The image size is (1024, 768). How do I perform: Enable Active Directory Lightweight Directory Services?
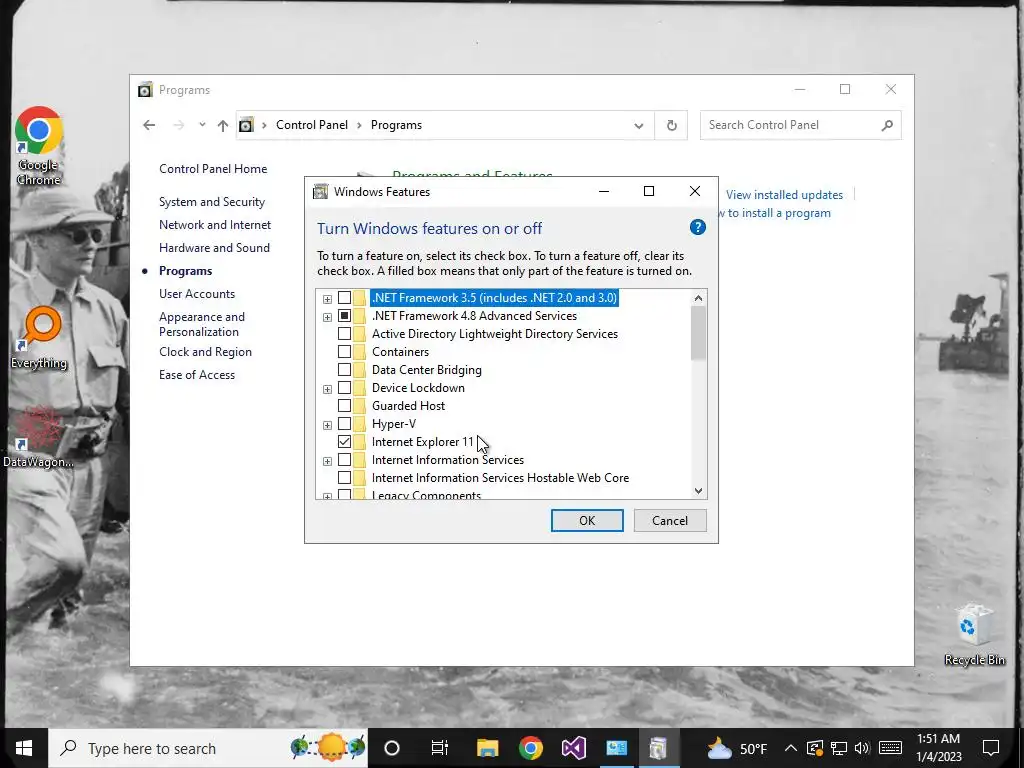(x=344, y=334)
